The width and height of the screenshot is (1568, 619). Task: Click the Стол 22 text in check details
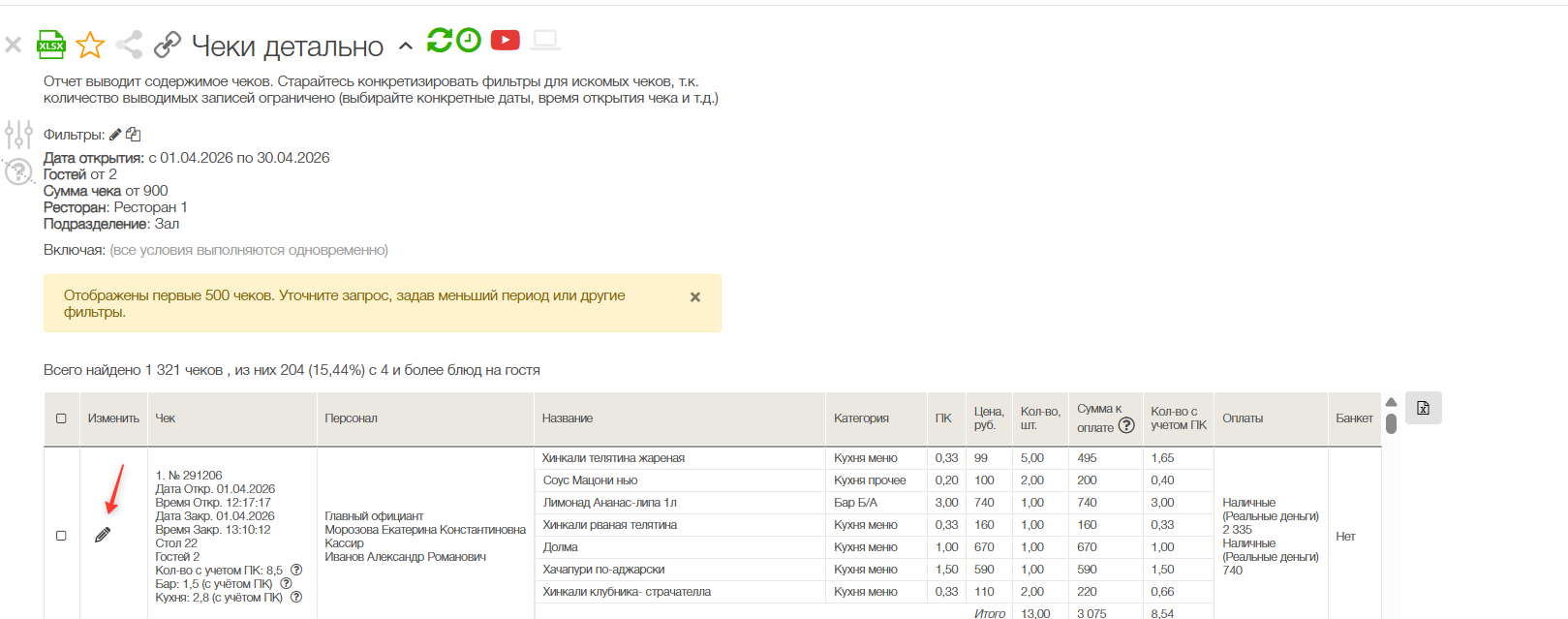pos(176,543)
